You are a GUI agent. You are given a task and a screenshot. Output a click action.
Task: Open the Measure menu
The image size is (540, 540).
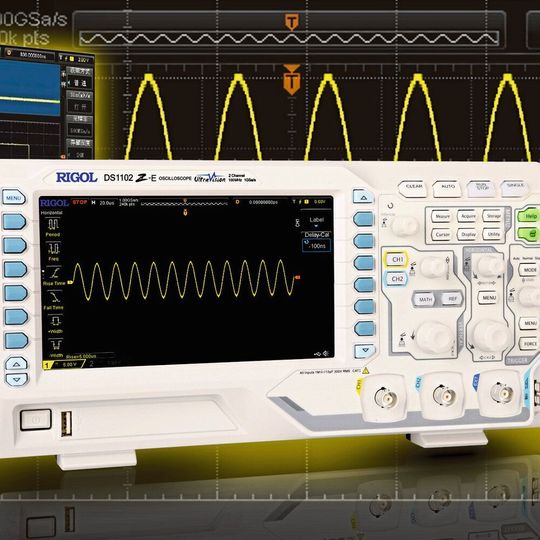pyautogui.click(x=442, y=216)
